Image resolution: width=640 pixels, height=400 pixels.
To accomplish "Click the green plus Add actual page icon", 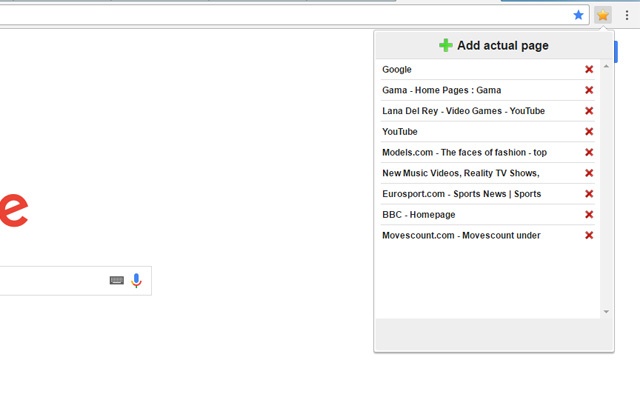I will point(445,45).
